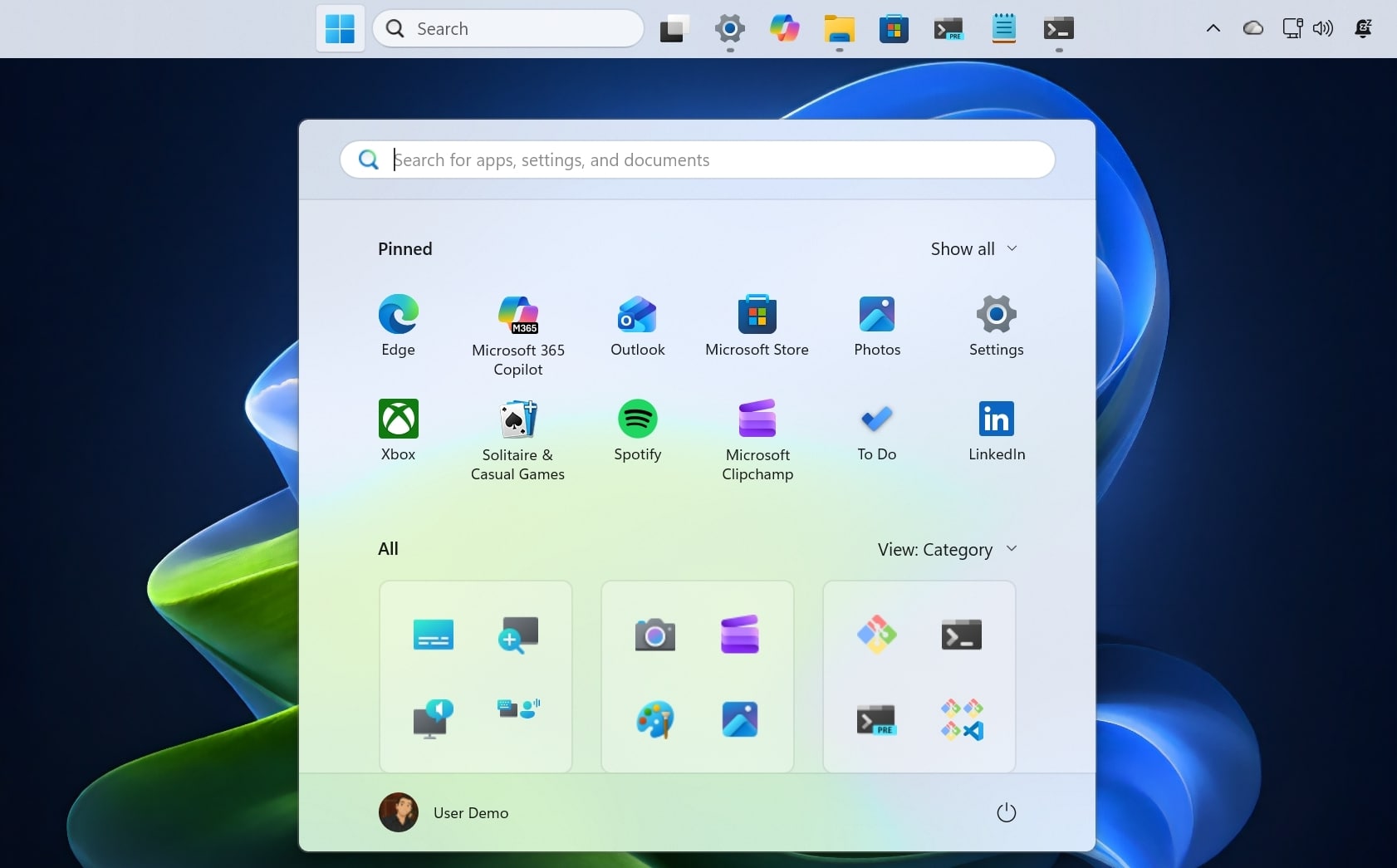The width and height of the screenshot is (1397, 868).
Task: Click the Start menu search field
Action: tap(698, 159)
